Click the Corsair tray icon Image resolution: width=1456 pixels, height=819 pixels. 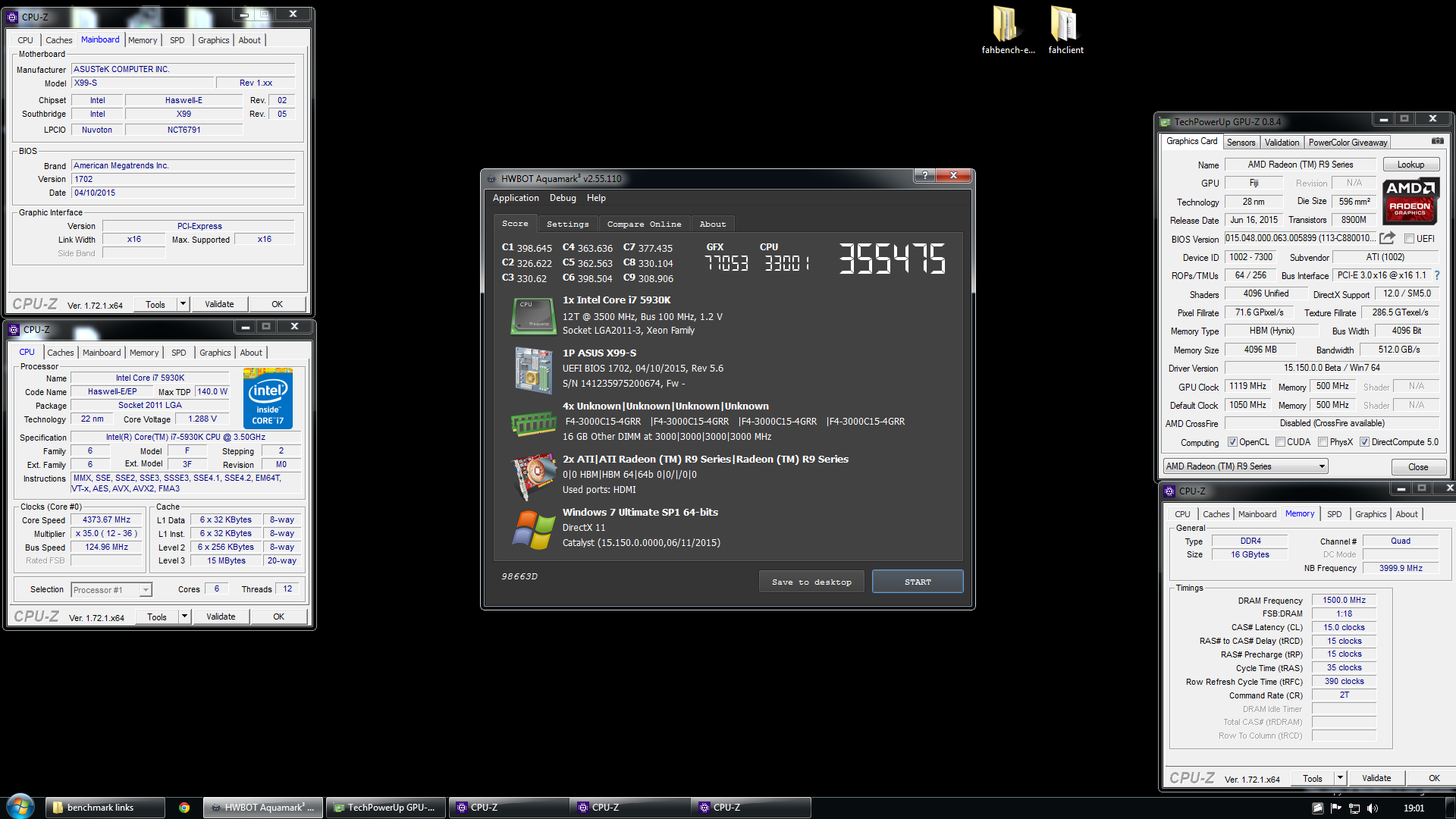1317,808
